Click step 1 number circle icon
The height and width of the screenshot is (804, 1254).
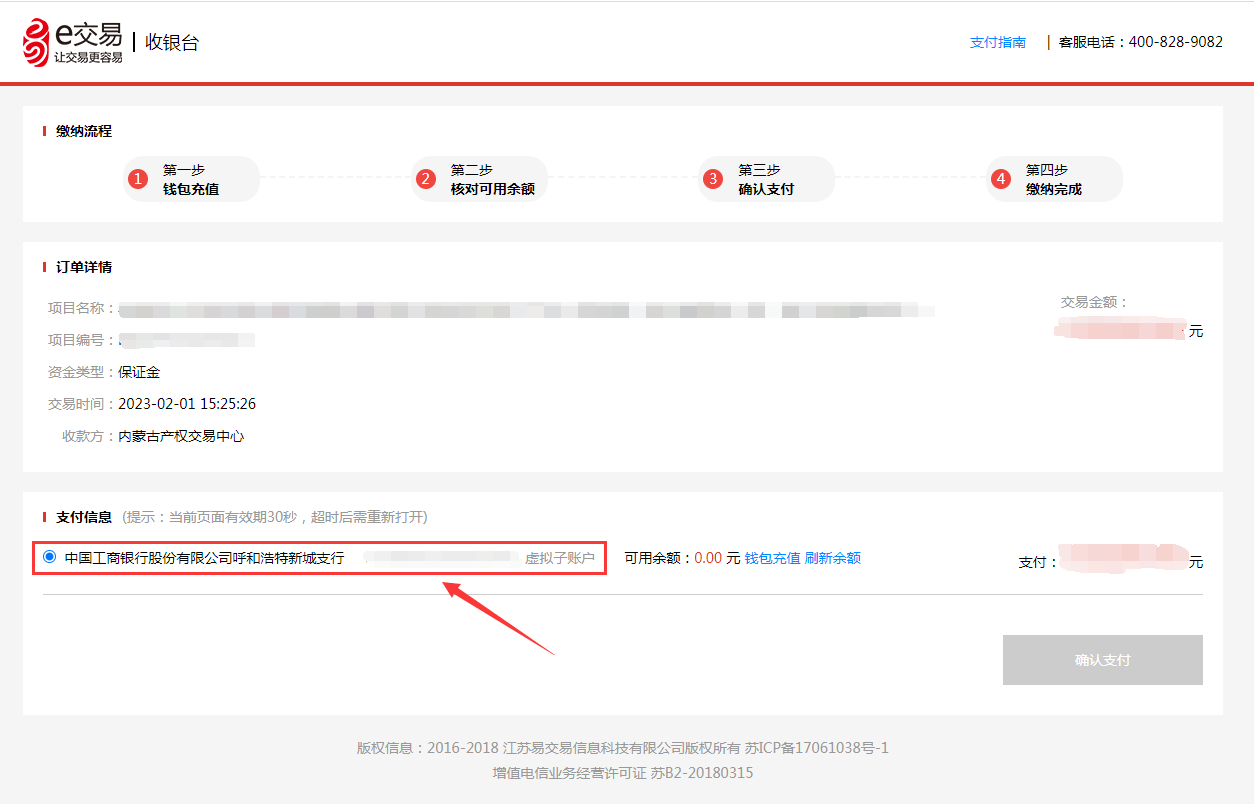138,179
